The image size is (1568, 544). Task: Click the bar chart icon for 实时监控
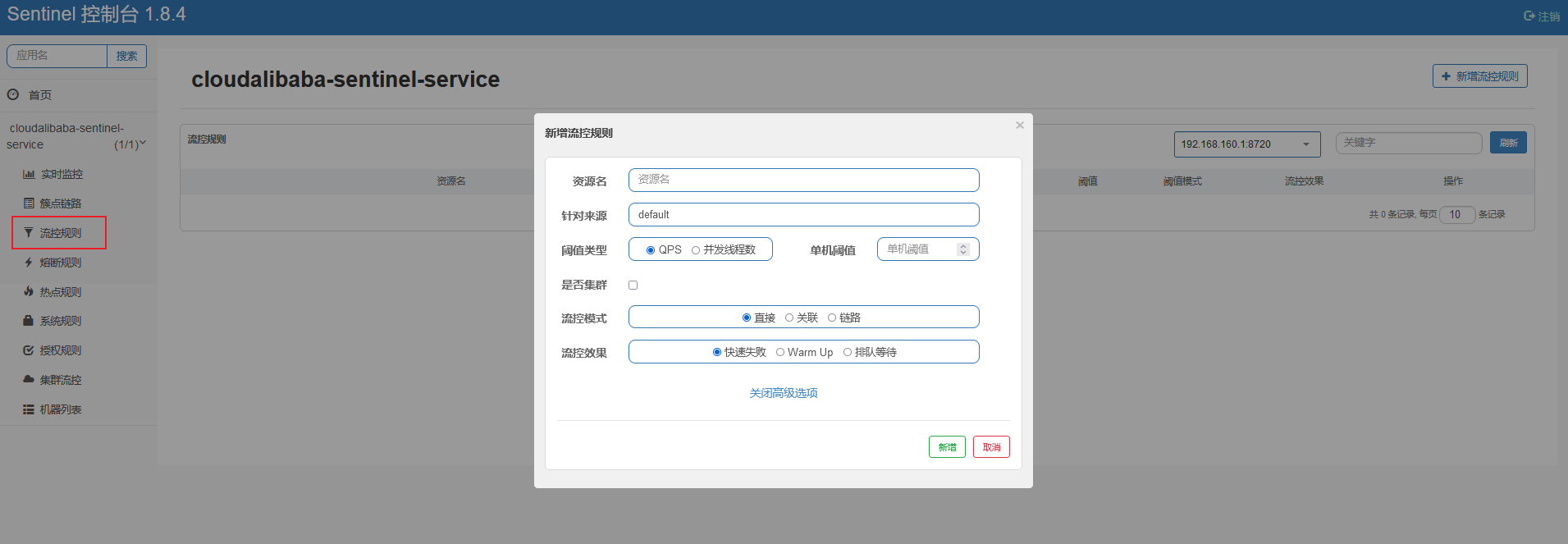tap(29, 174)
